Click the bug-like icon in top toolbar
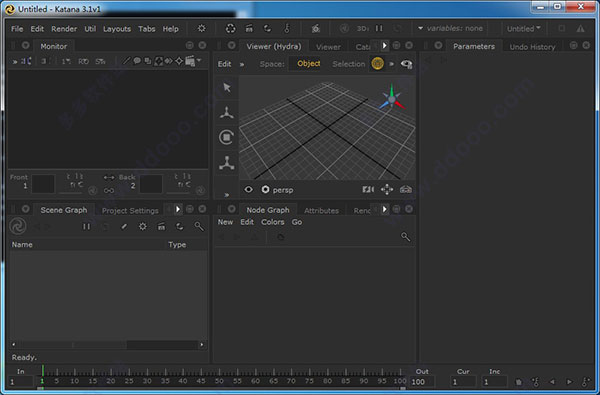The image size is (600, 395). coord(316,28)
